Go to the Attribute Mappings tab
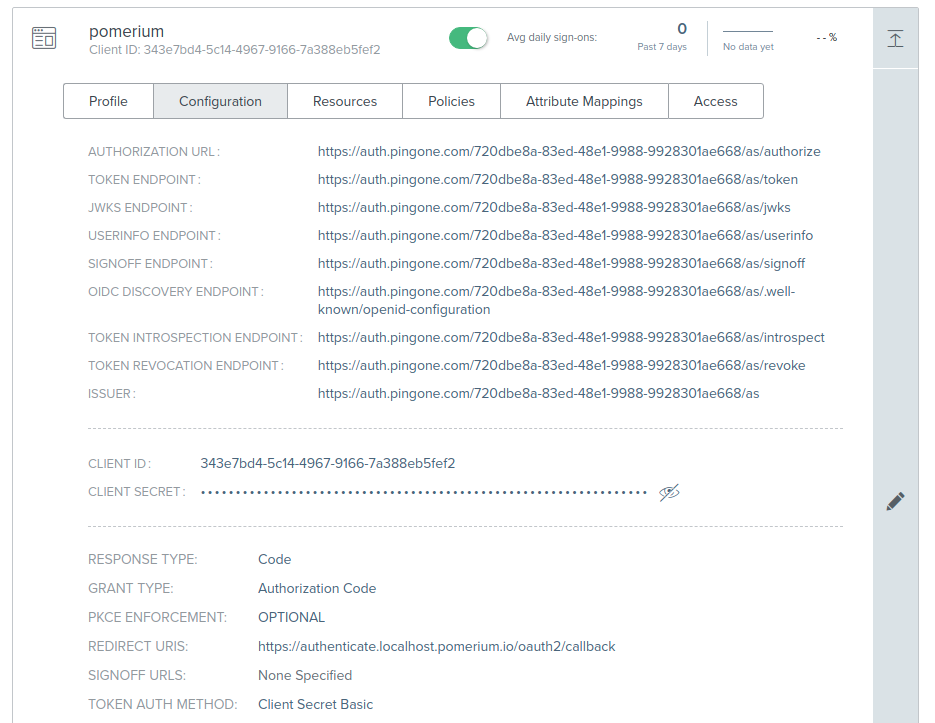The width and height of the screenshot is (935, 723). pyautogui.click(x=584, y=101)
